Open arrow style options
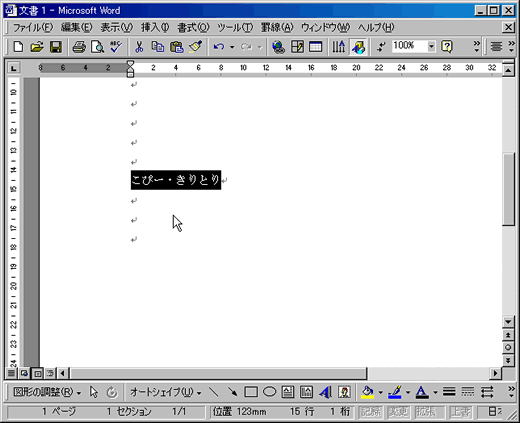 487,392
